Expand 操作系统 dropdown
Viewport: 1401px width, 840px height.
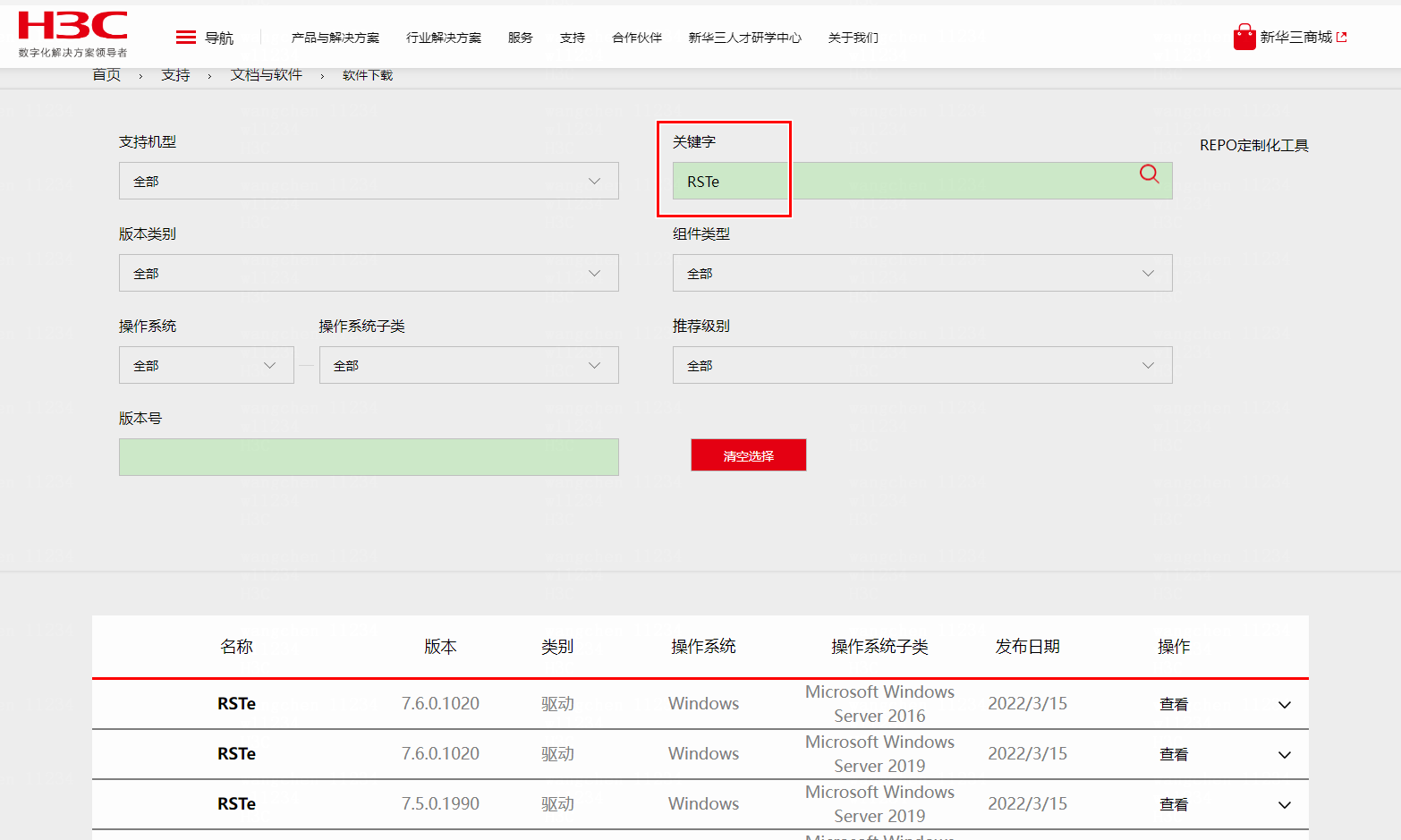pyautogui.click(x=207, y=365)
